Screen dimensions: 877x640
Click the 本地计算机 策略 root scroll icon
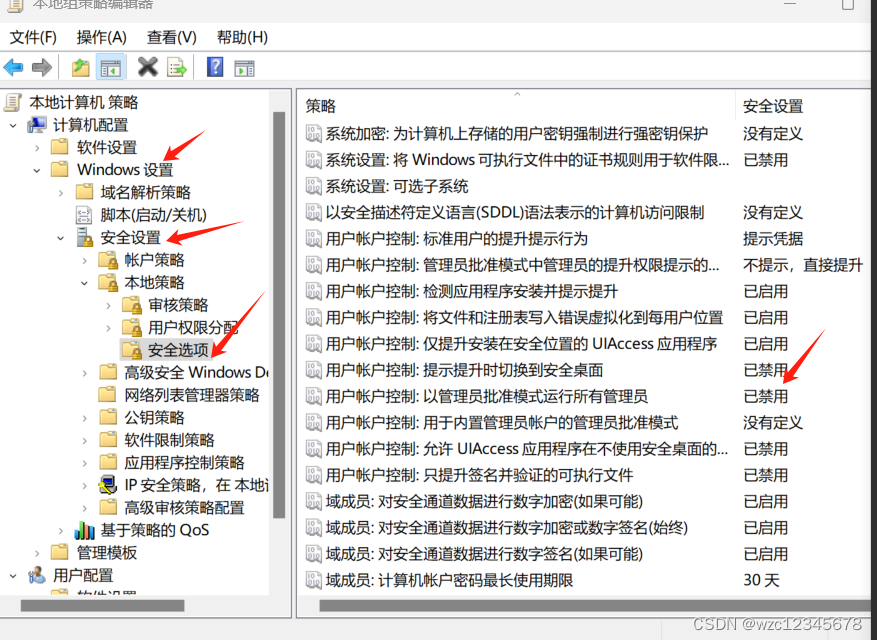(x=13, y=102)
